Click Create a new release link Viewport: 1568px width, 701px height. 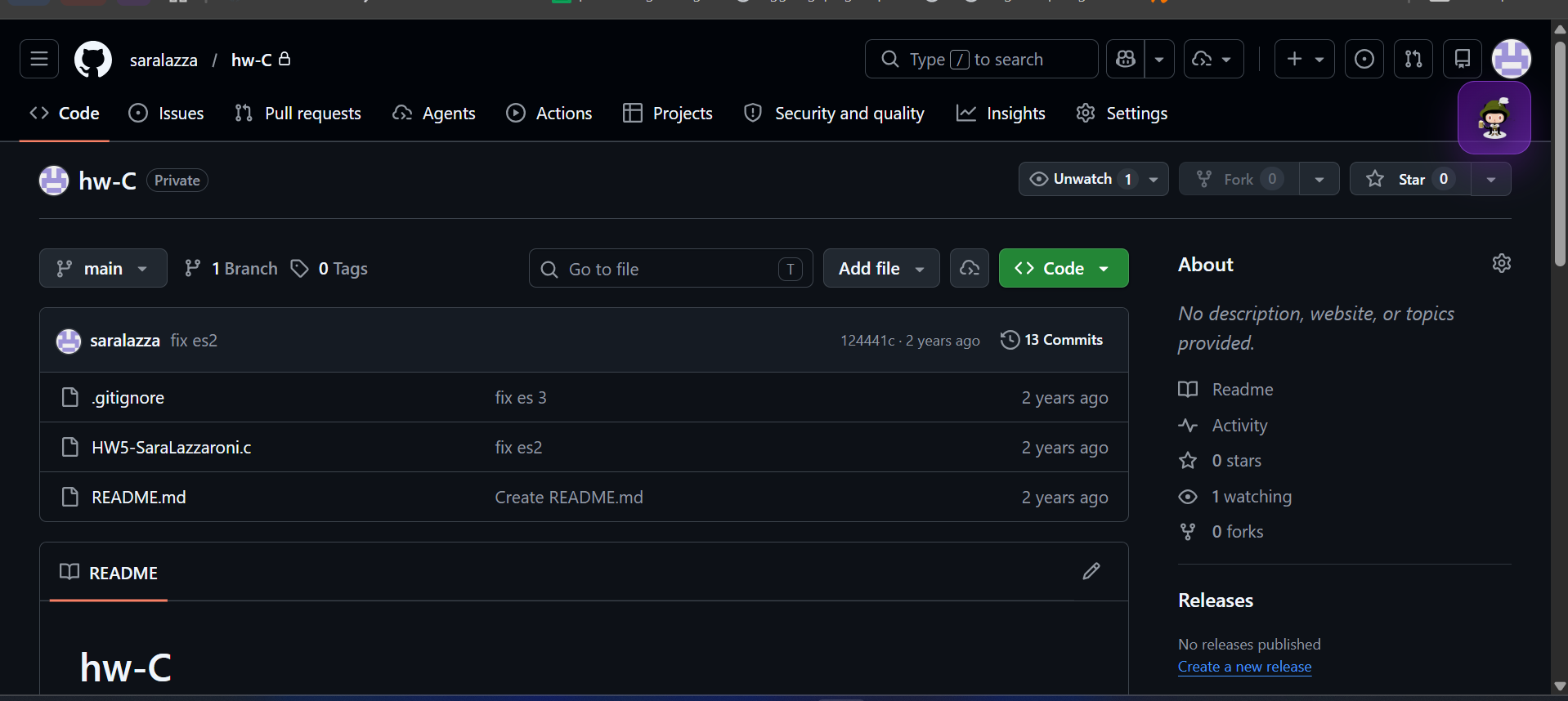(1244, 667)
